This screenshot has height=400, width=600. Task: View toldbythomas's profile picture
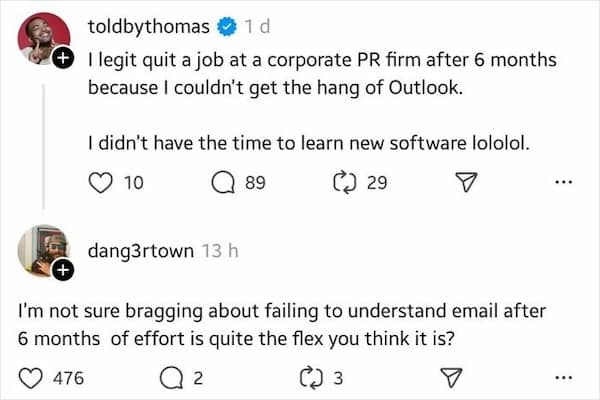pyautogui.click(x=41, y=38)
